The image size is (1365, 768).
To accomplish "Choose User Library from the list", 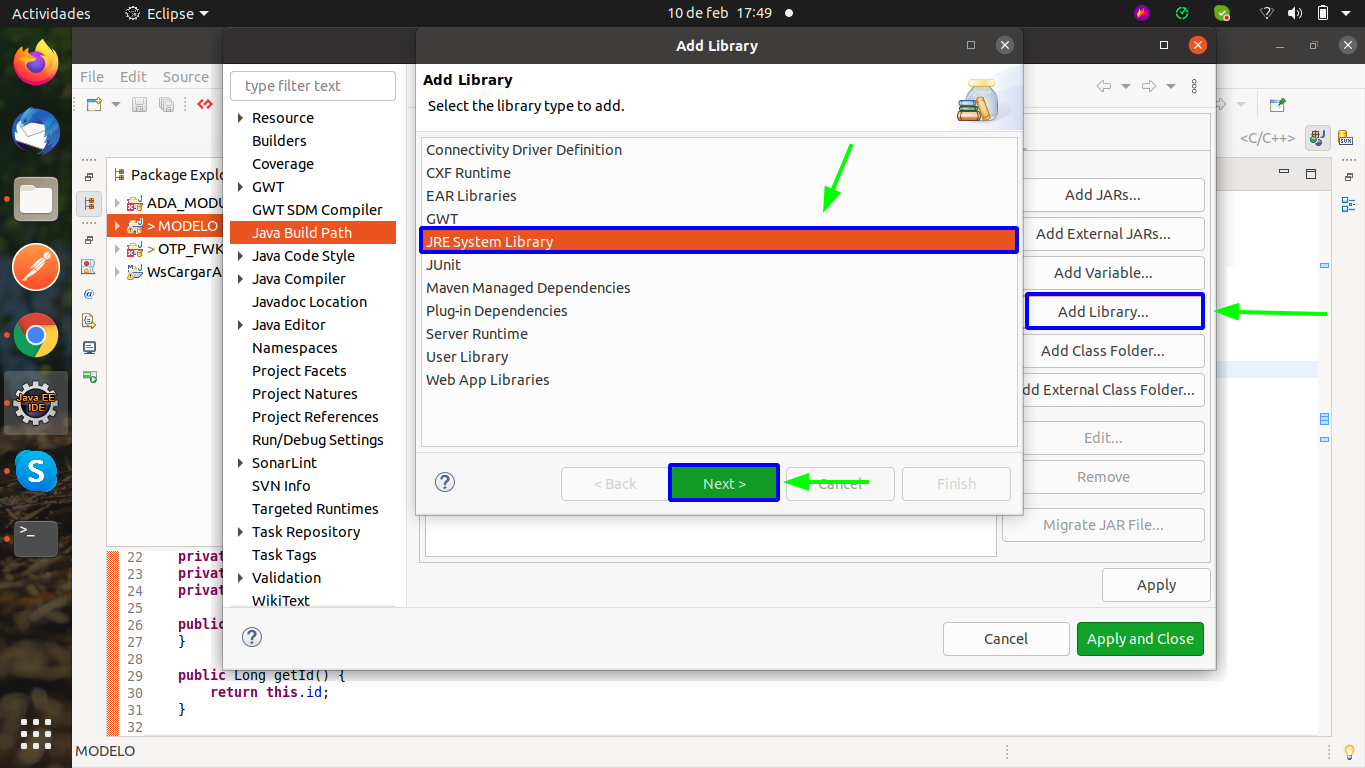I will (x=467, y=357).
